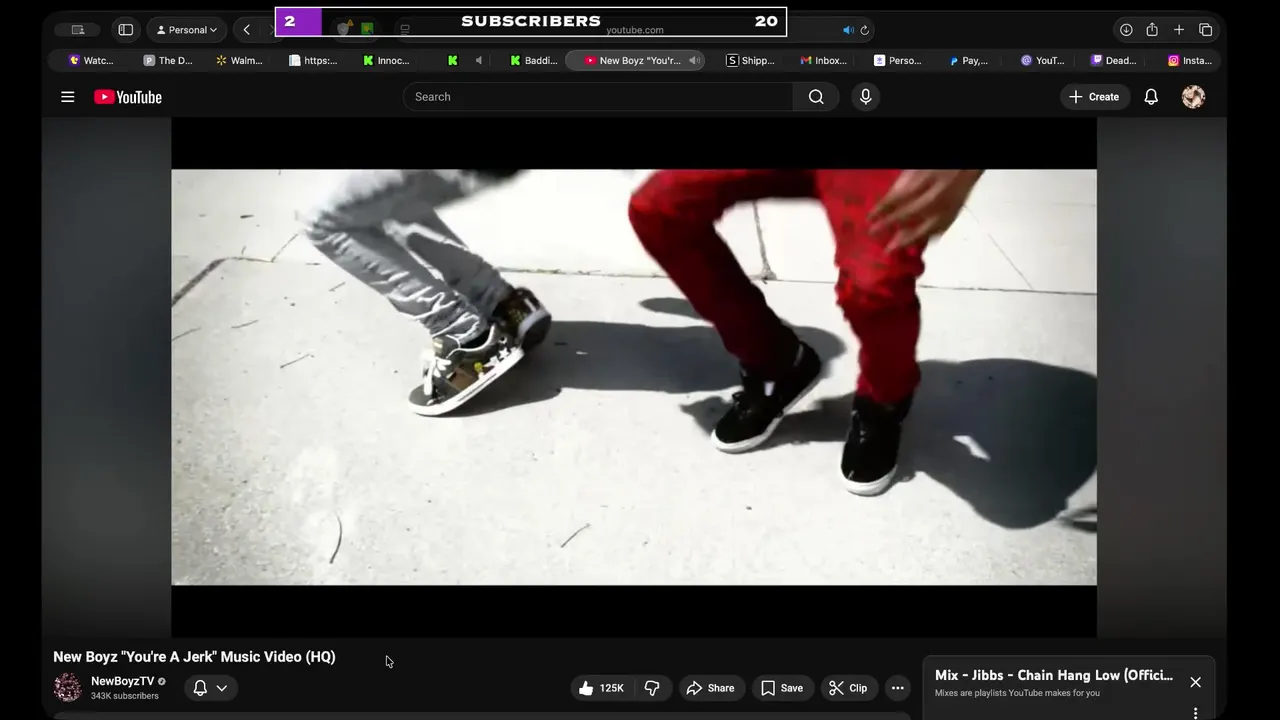Mute audio via address bar speaker icon
The image size is (1280, 720).
848,30
